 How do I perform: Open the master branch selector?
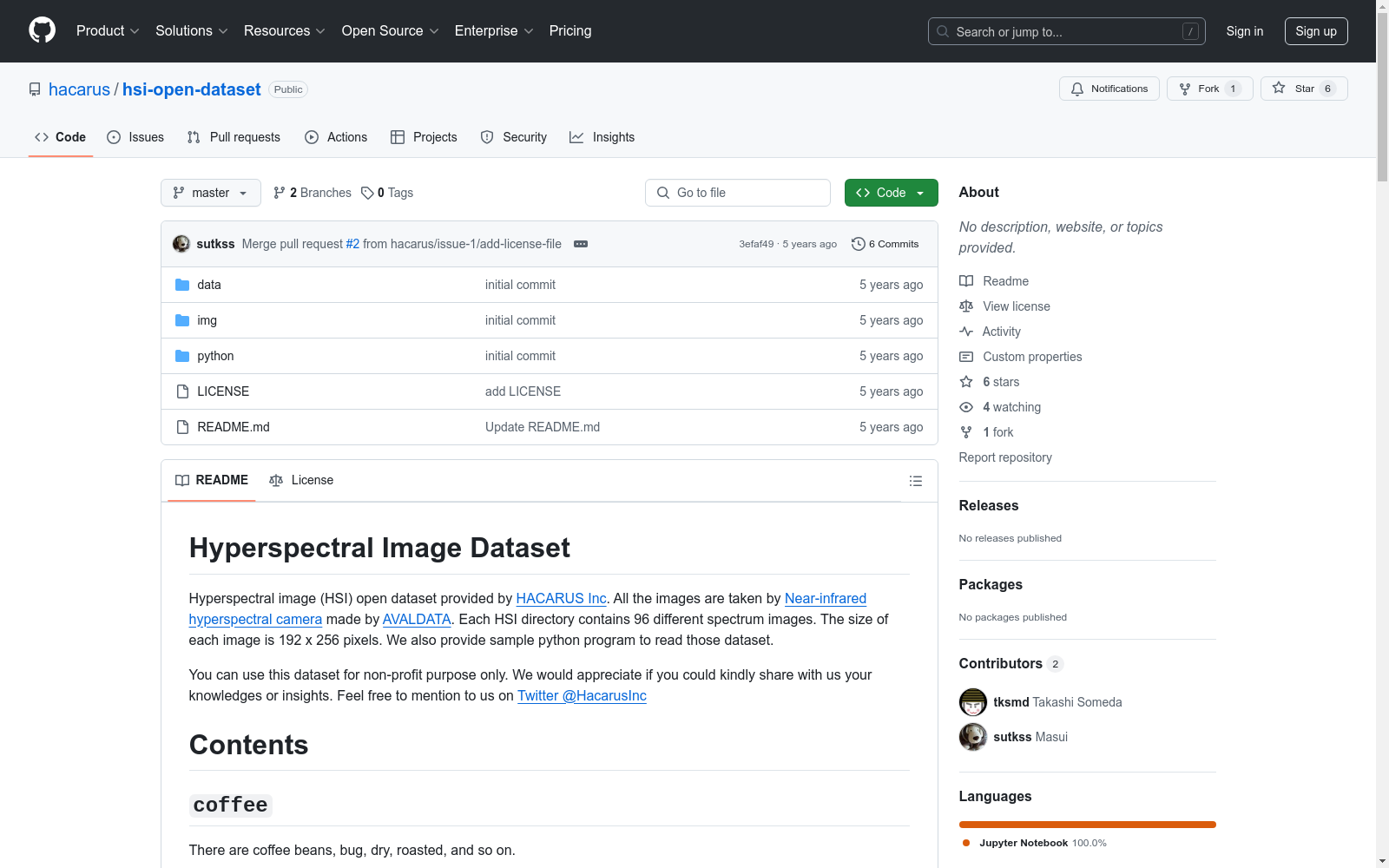(210, 192)
